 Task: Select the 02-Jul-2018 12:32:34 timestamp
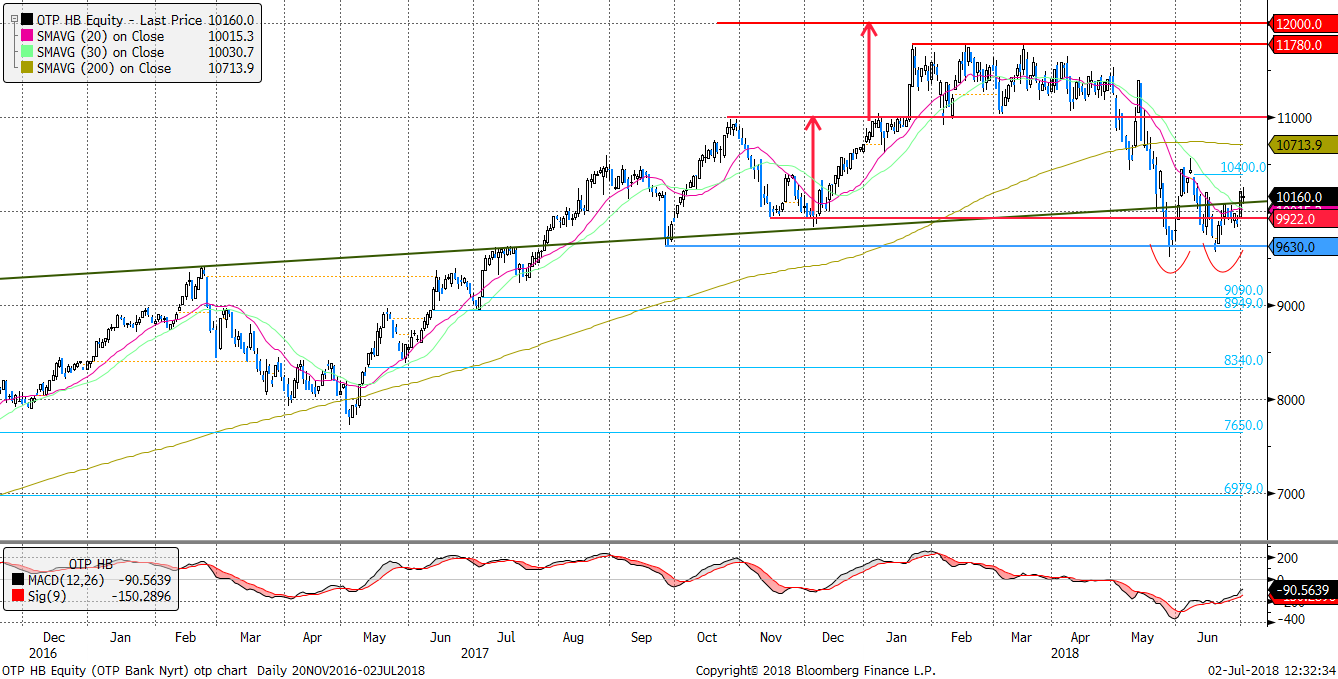coord(1272,670)
